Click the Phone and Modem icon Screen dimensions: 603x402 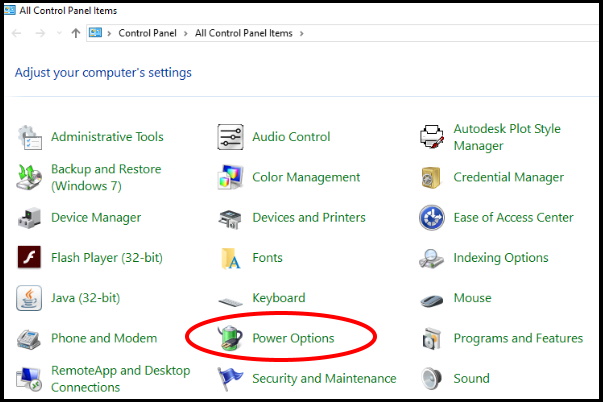(x=29, y=339)
